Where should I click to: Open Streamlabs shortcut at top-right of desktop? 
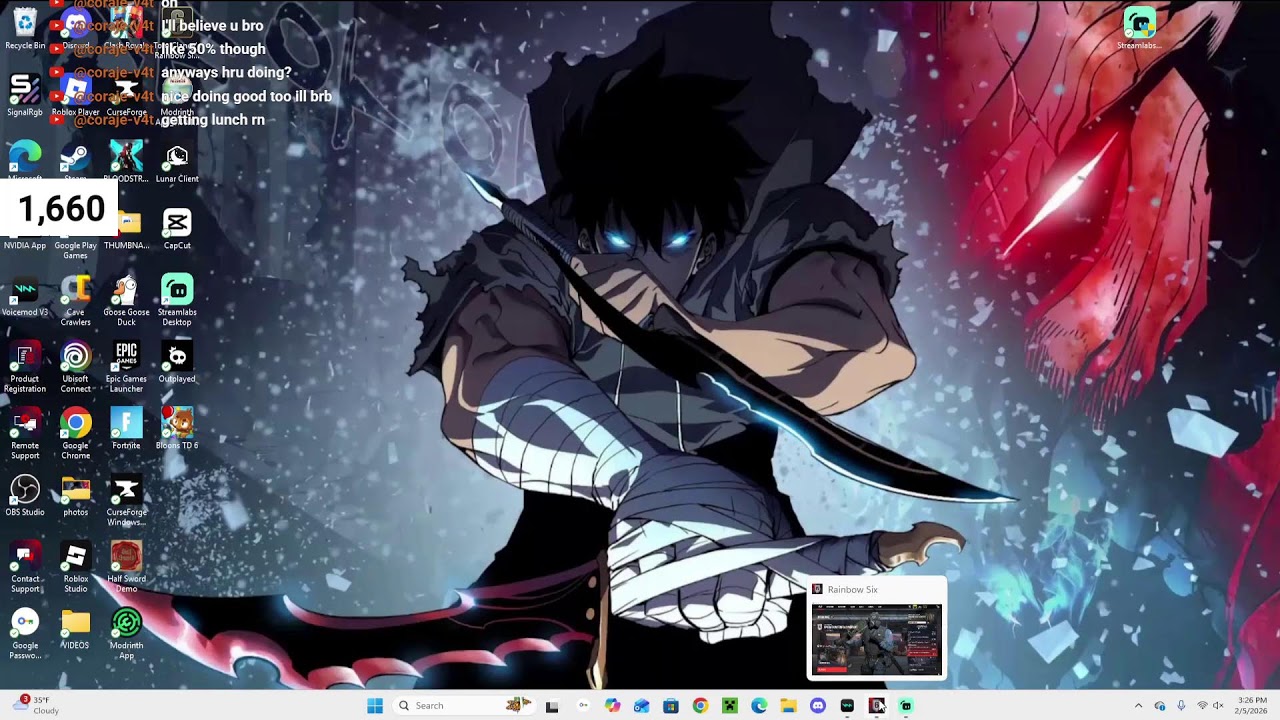1139,29
